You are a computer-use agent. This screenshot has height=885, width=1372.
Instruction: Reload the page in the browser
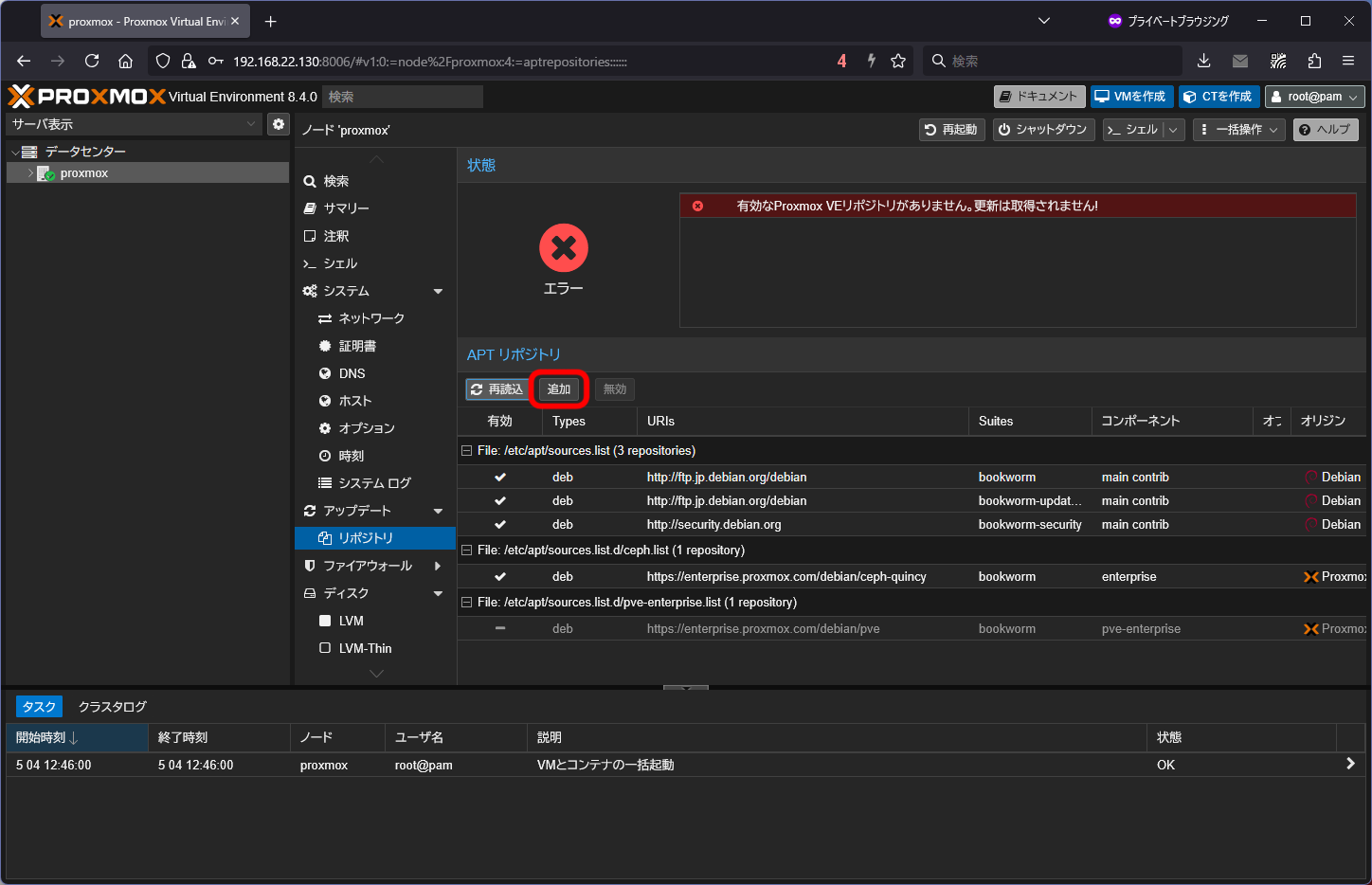coord(92,61)
